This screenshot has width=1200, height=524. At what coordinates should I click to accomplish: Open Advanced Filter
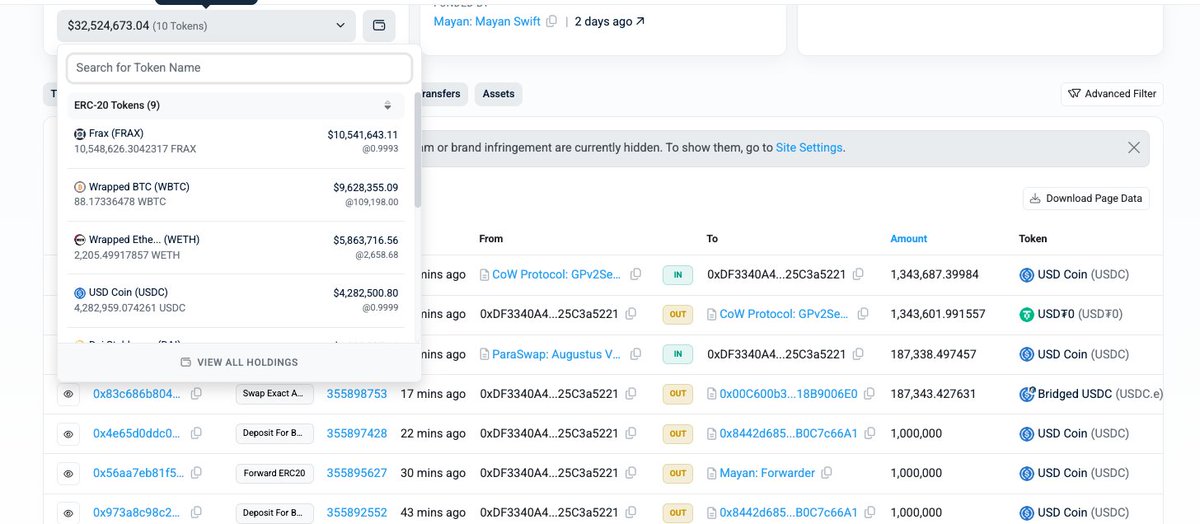pos(1112,94)
